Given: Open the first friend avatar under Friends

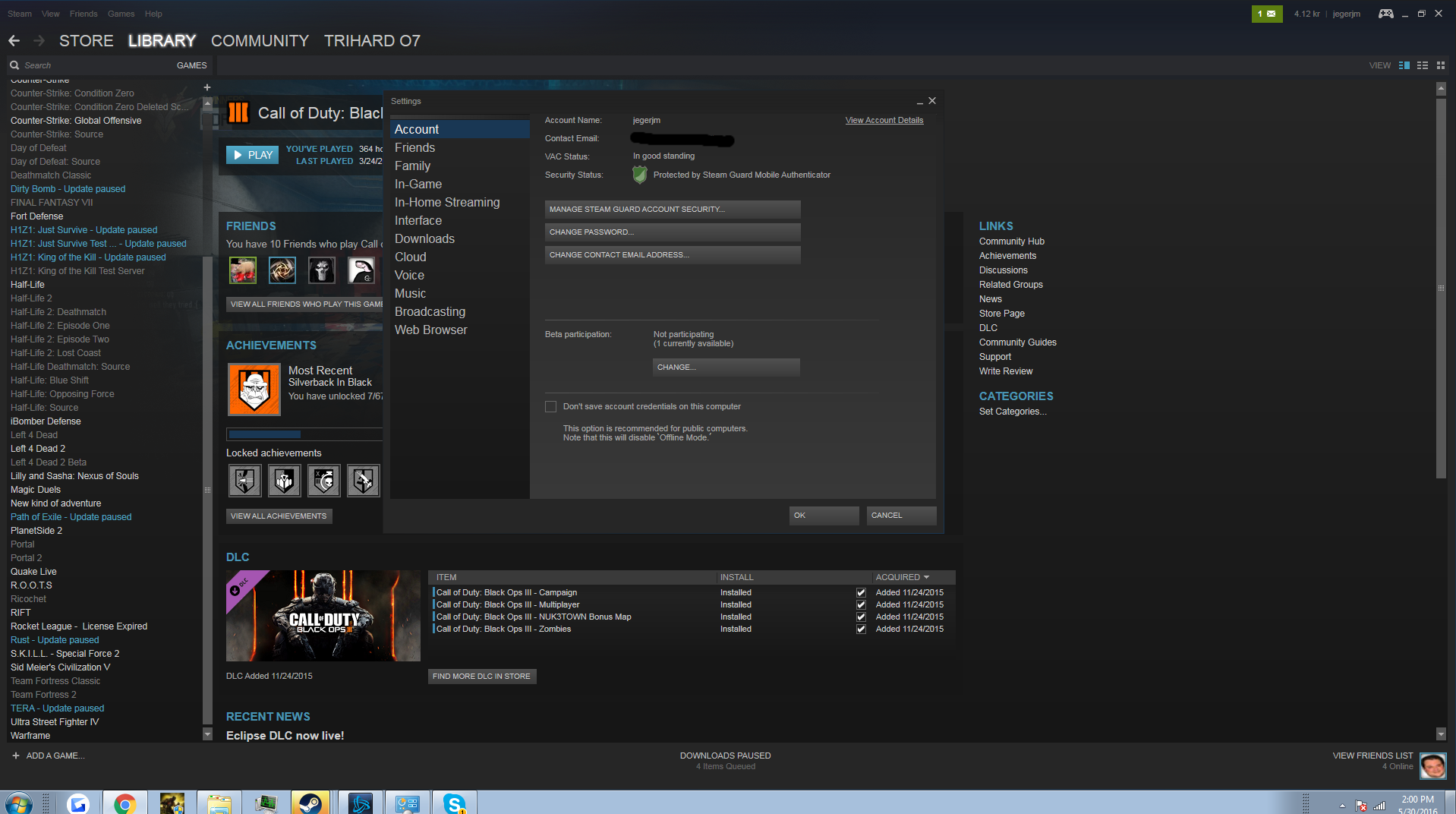Looking at the screenshot, I should [243, 270].
